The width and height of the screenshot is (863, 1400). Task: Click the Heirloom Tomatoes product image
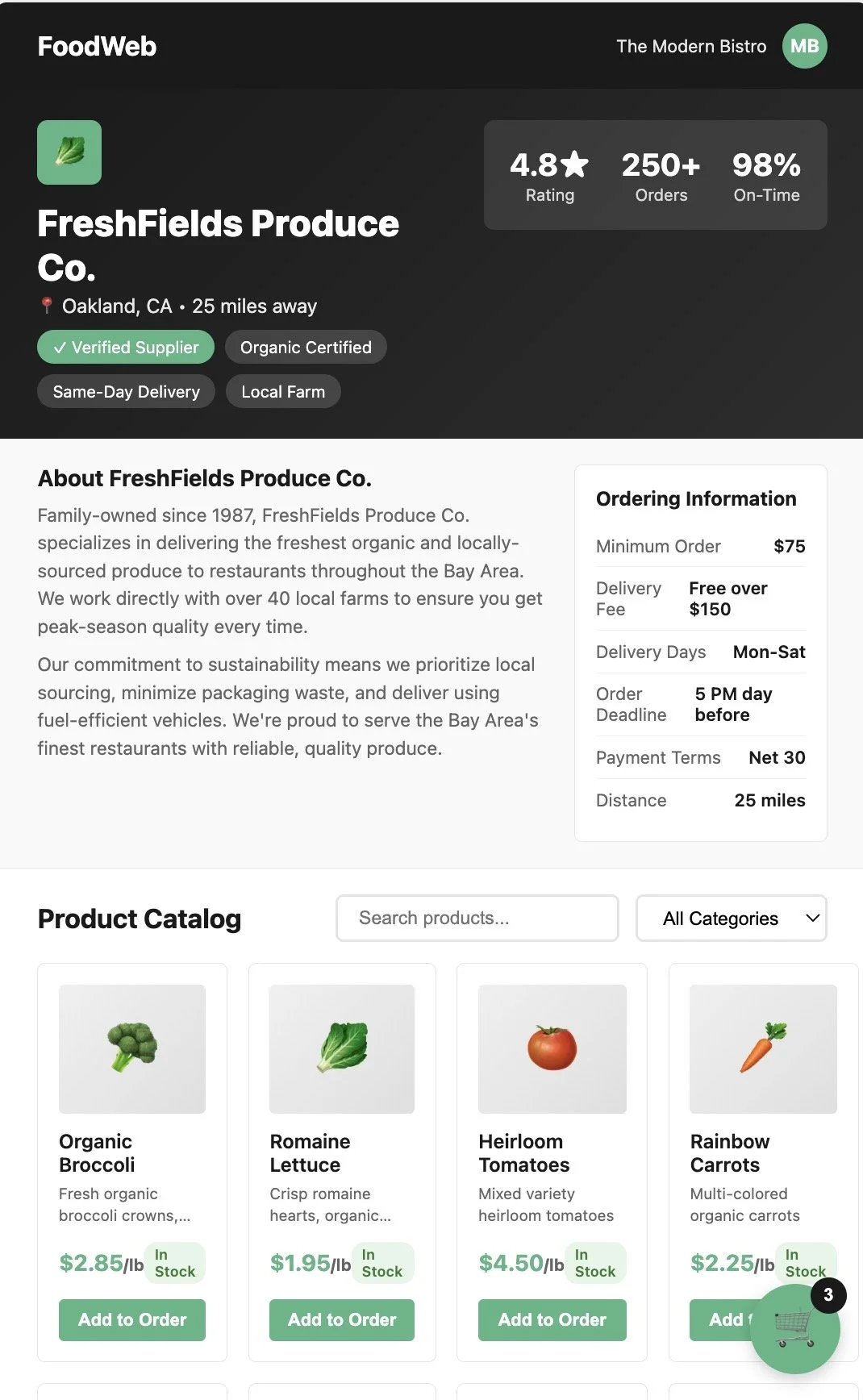click(552, 1048)
